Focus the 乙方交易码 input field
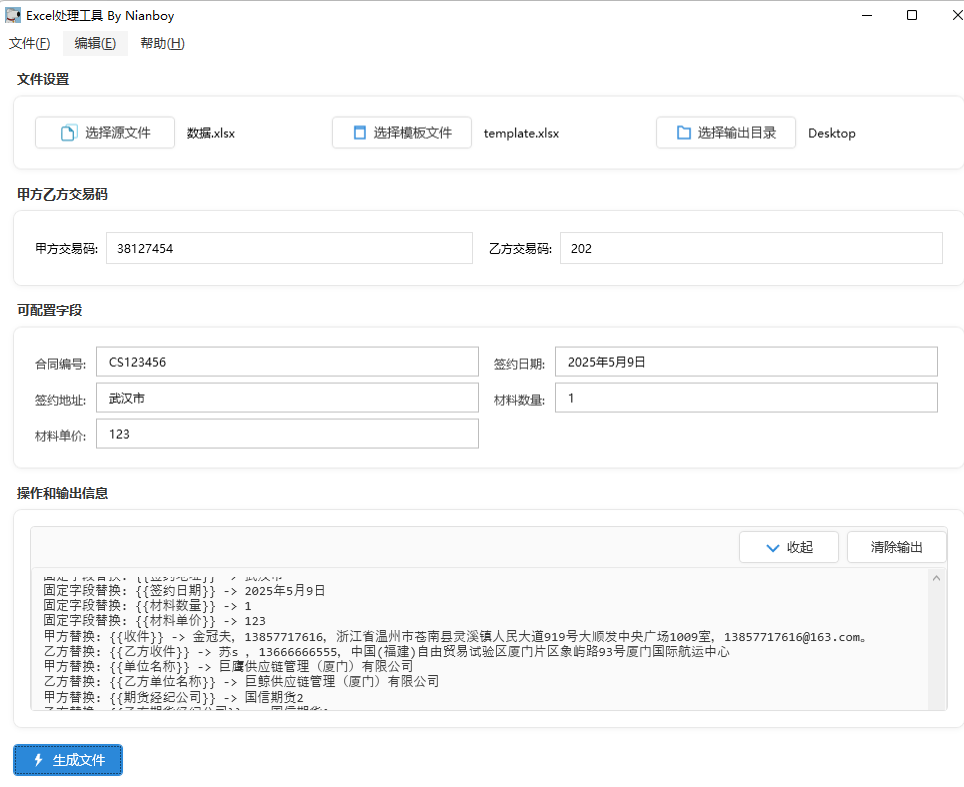This screenshot has height=787, width=964. coord(751,248)
